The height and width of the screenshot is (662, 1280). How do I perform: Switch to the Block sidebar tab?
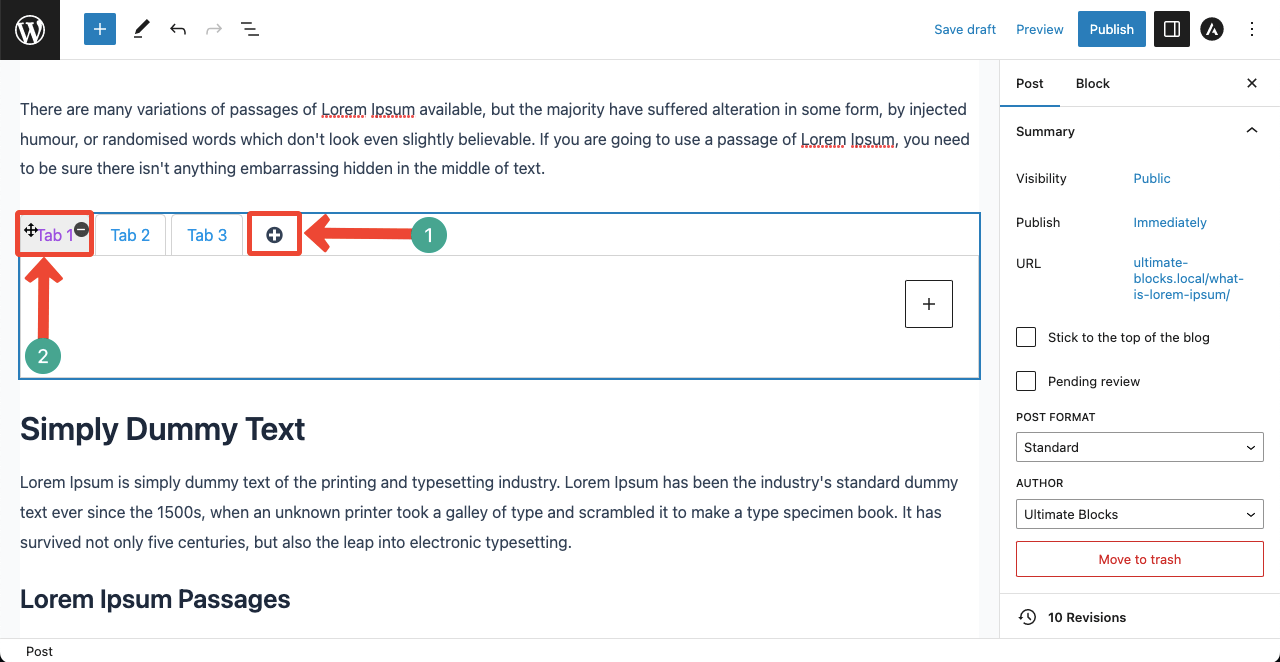(x=1092, y=83)
